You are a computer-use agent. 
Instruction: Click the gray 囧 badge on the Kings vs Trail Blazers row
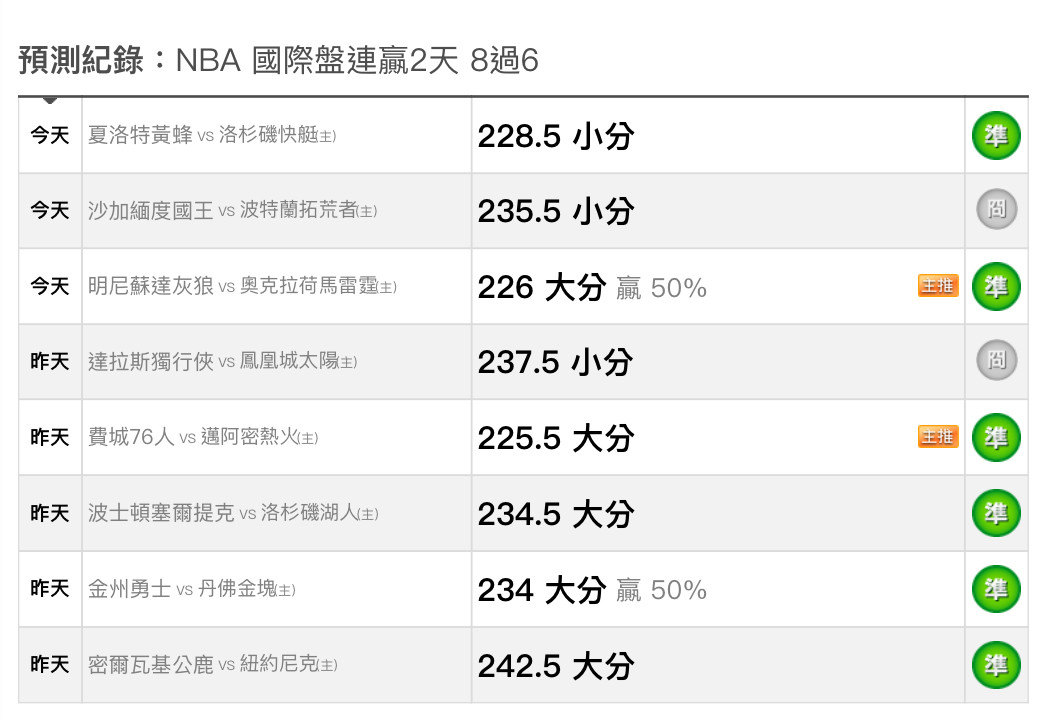[996, 210]
